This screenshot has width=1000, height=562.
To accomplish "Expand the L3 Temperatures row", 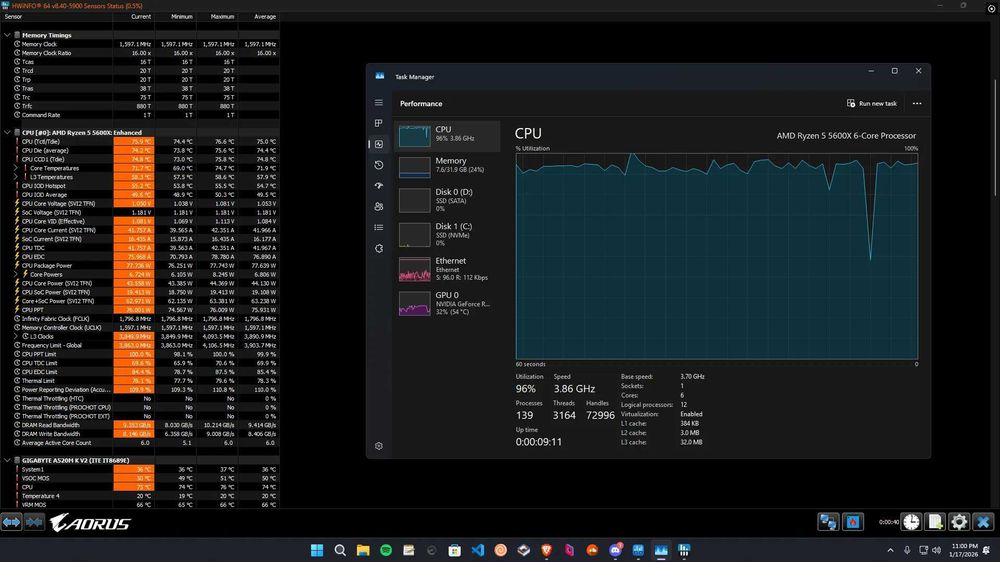I will tap(16, 177).
